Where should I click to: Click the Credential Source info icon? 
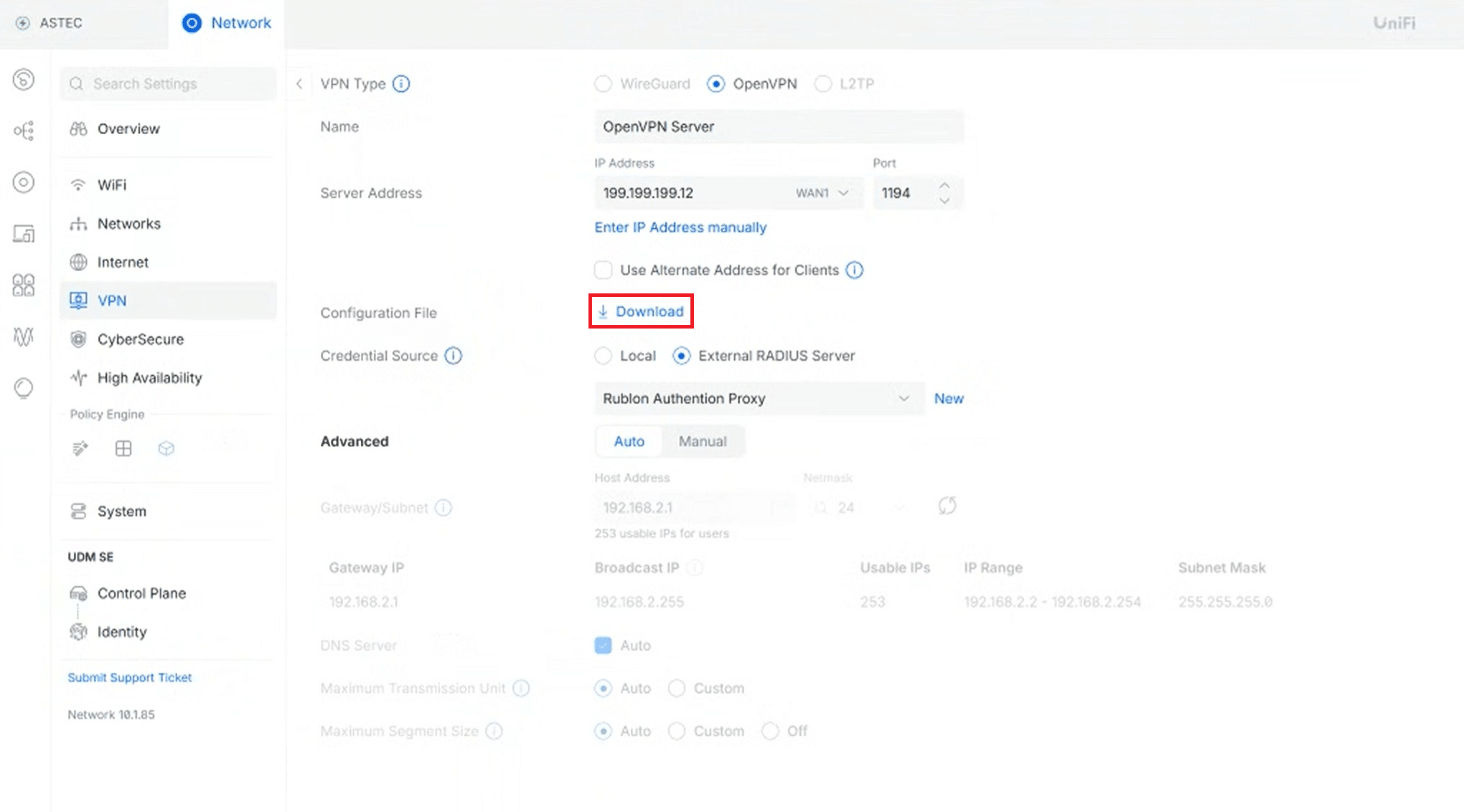(x=453, y=356)
